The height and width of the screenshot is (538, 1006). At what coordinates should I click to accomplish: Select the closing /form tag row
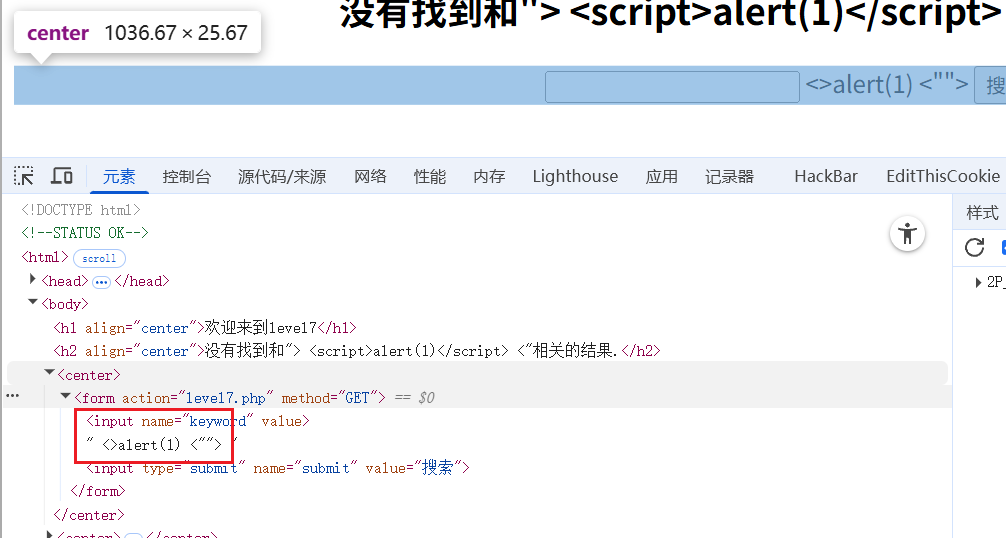click(98, 491)
